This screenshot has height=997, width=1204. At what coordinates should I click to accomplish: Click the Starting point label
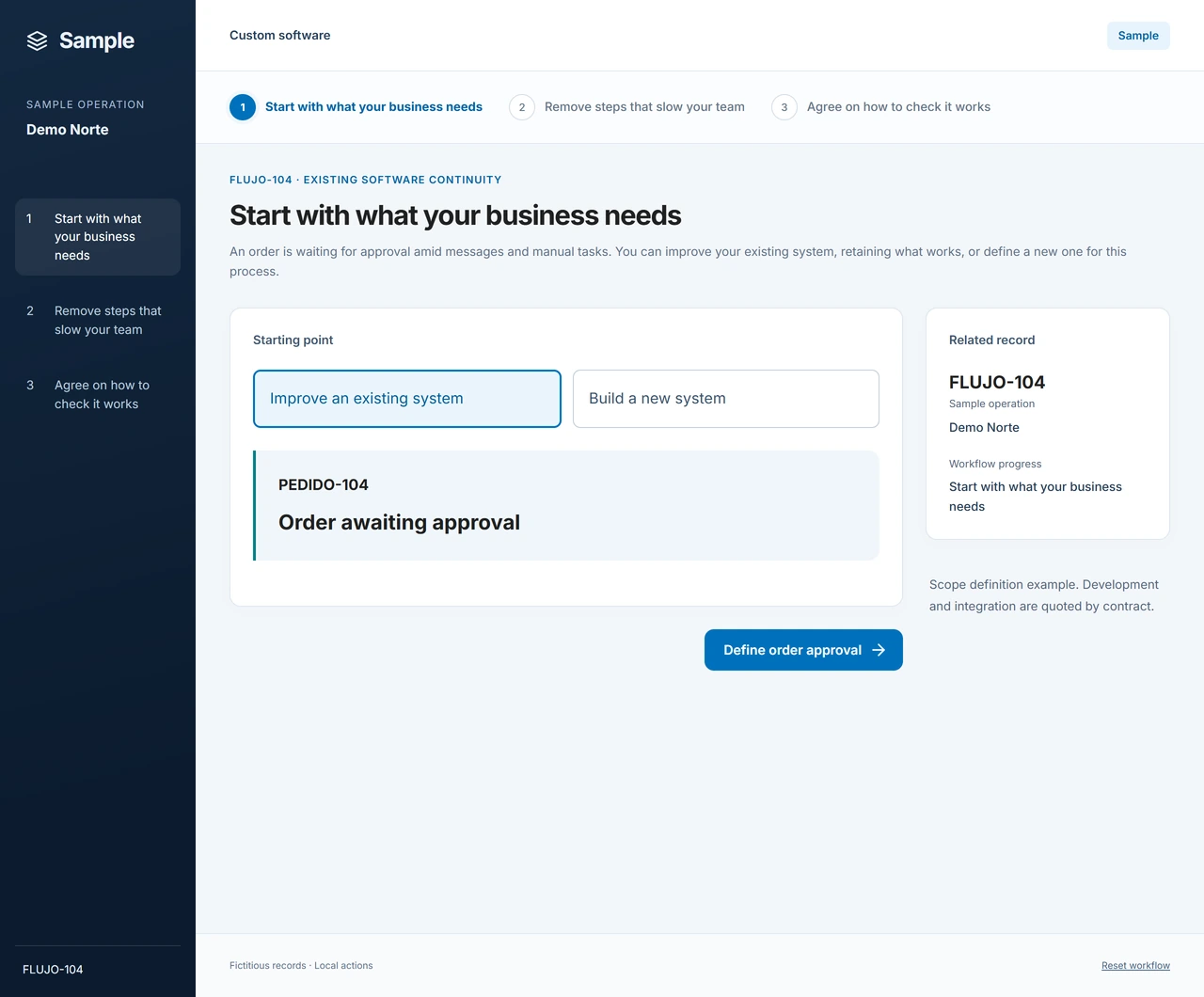(293, 340)
